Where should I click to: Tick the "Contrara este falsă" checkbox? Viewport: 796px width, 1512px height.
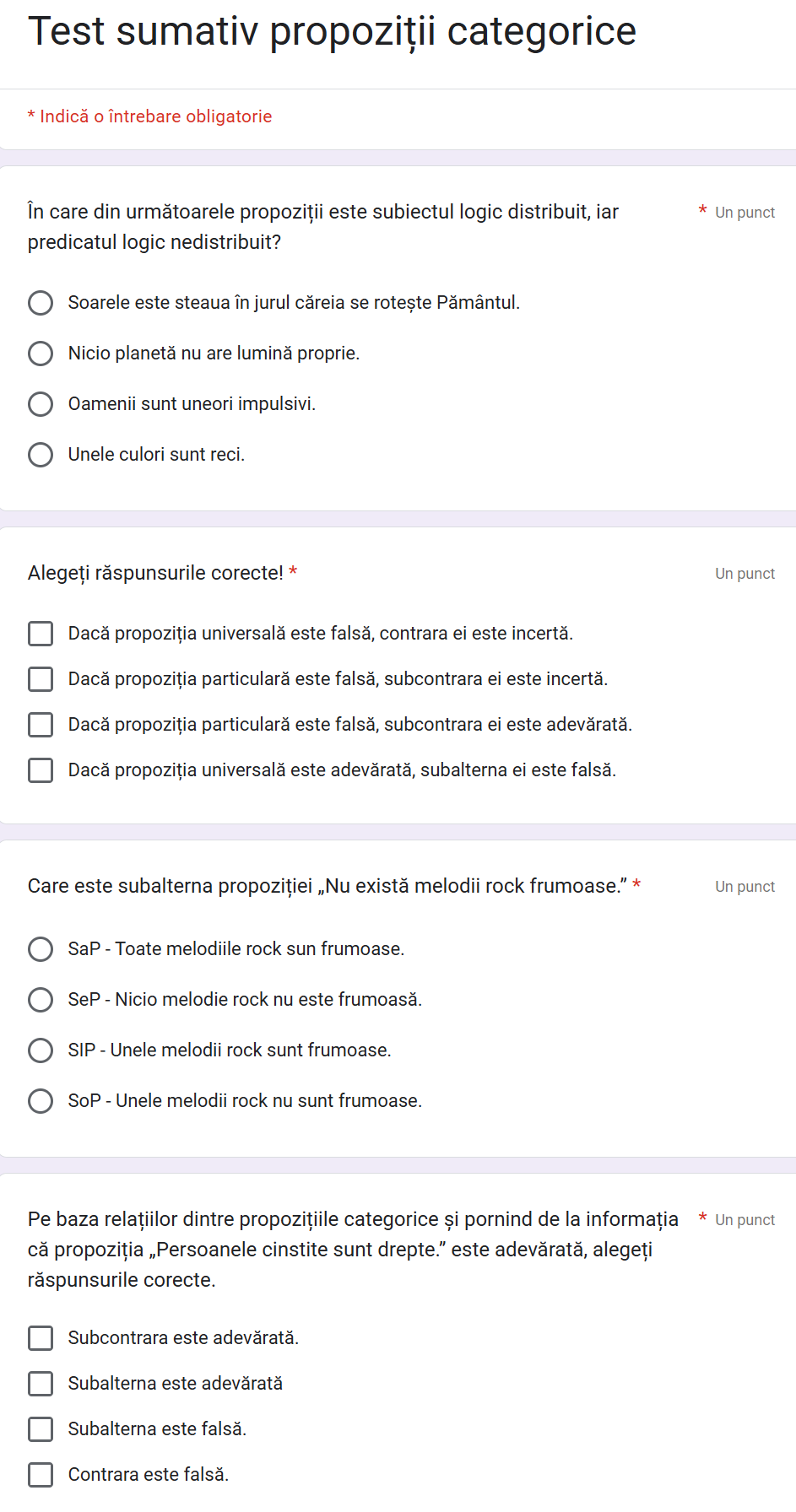pyautogui.click(x=41, y=1475)
